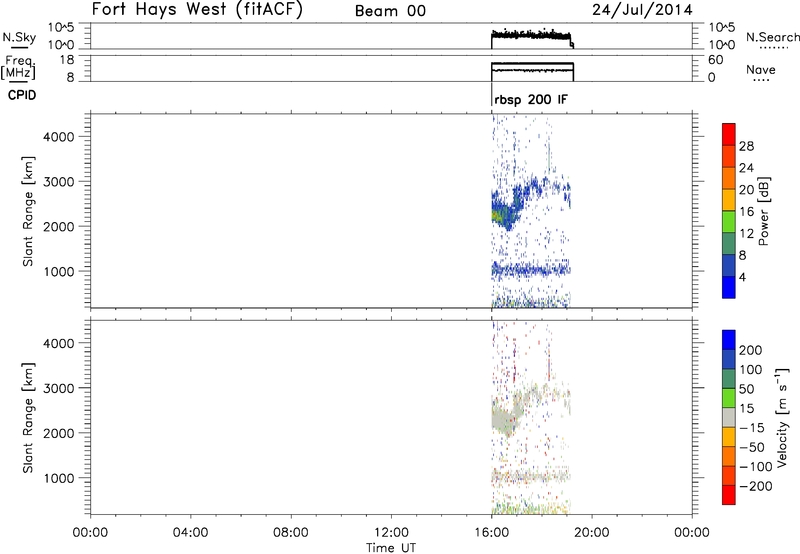Click the gray 15 to -15 Velocity swatch

click(729, 417)
